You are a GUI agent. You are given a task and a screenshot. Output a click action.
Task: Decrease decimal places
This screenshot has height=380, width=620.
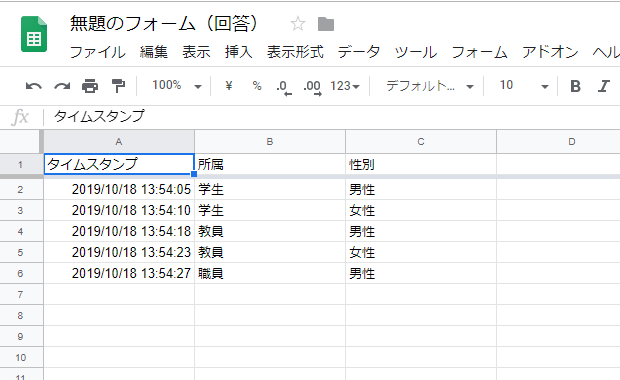(284, 87)
